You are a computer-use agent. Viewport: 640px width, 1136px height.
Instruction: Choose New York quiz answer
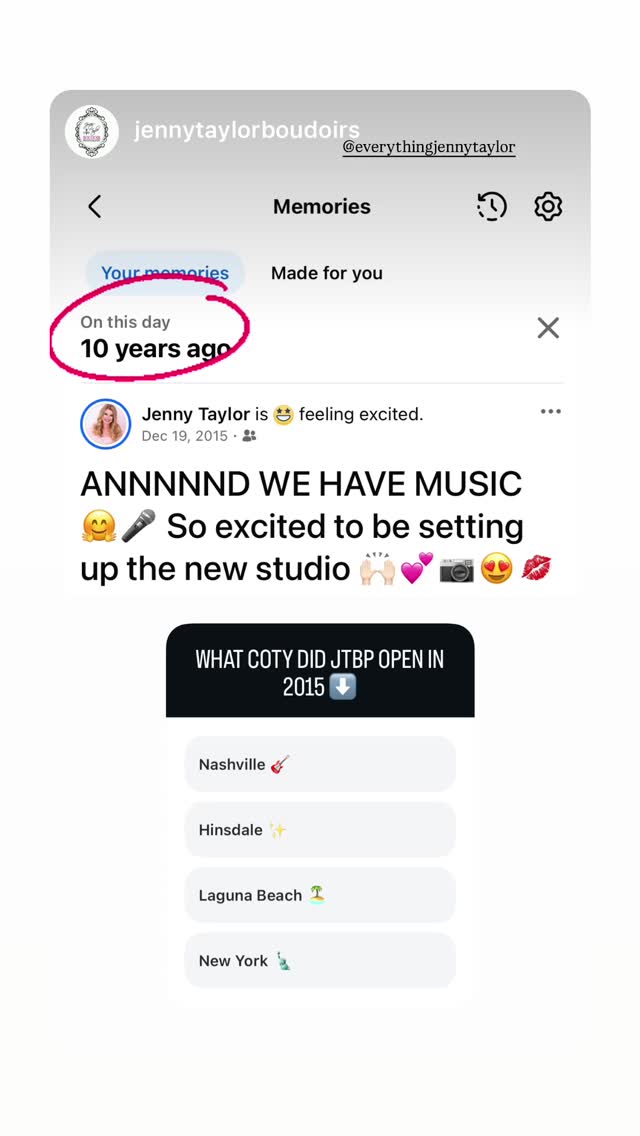coord(320,961)
